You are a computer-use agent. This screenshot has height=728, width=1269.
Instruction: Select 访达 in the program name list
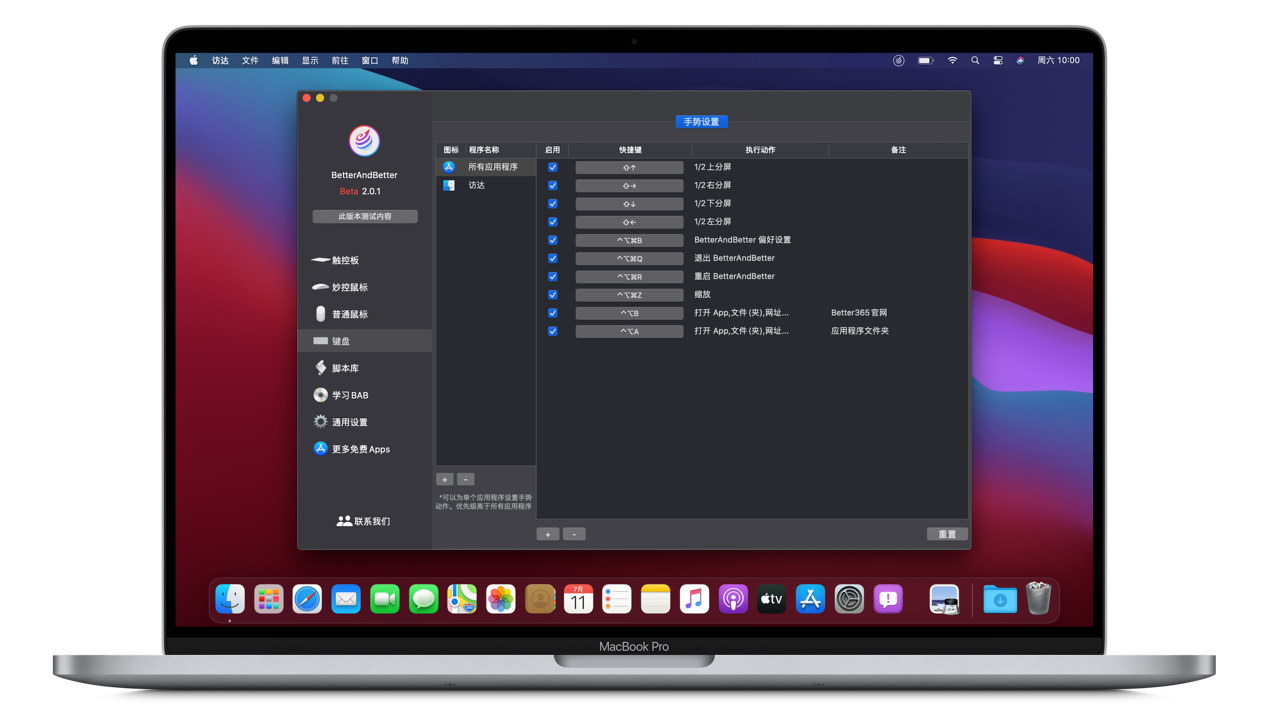[x=478, y=185]
